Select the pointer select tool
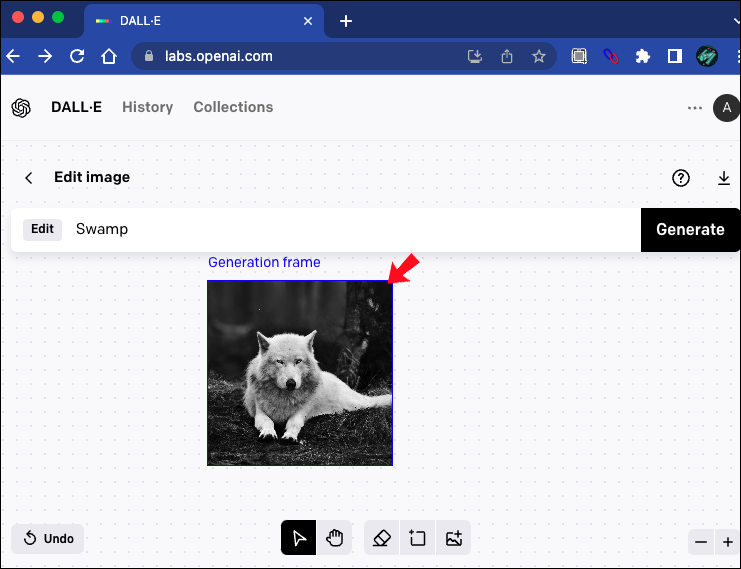 (298, 538)
